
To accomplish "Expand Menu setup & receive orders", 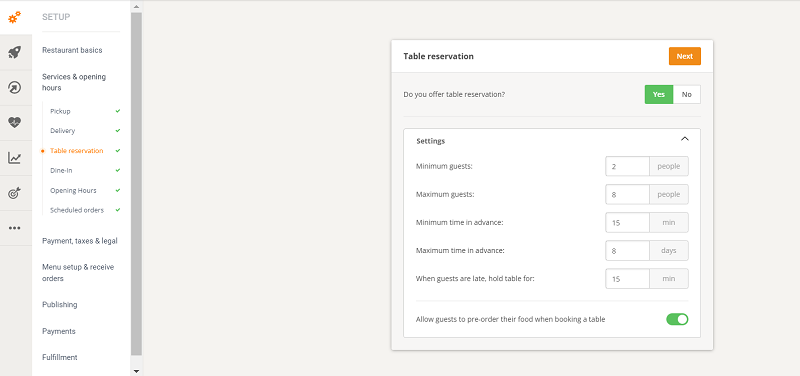I will [78, 273].
